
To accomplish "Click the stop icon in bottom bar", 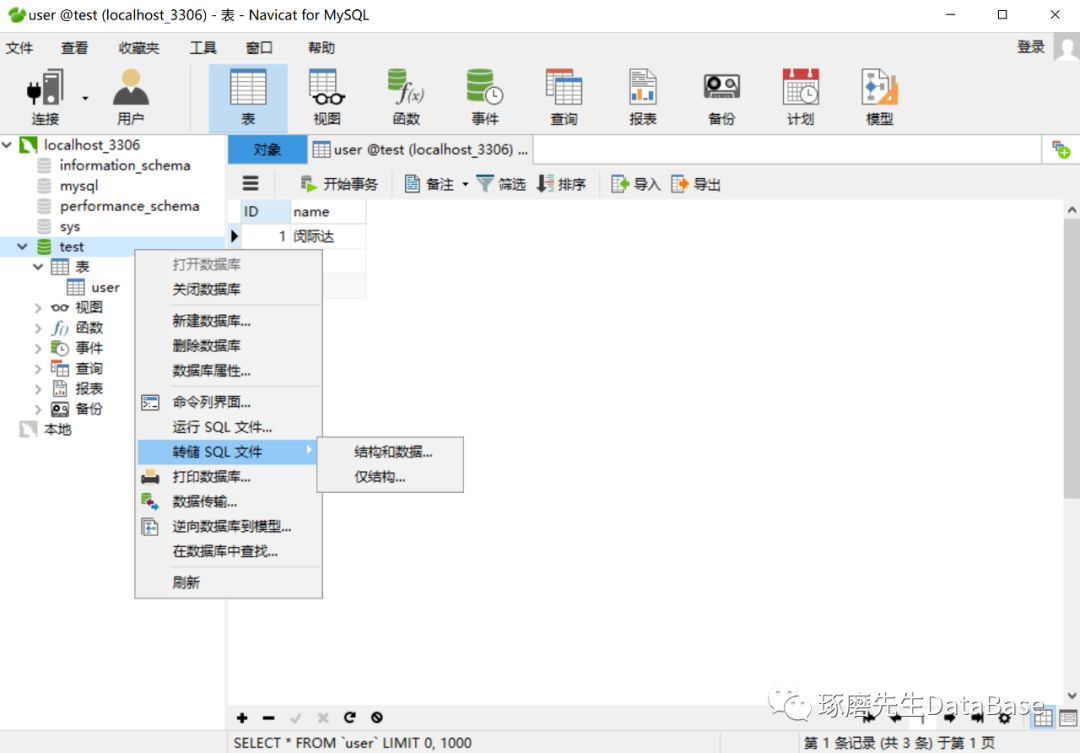I will coord(377,717).
